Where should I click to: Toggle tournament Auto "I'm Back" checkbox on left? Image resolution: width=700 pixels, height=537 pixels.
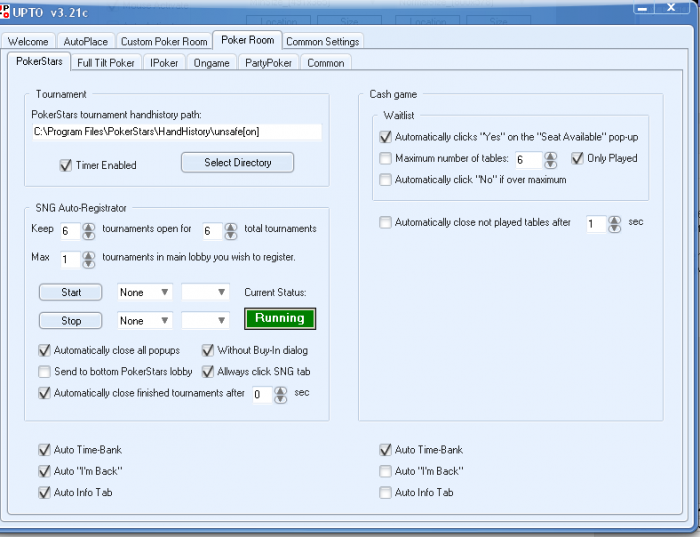[x=44, y=471]
